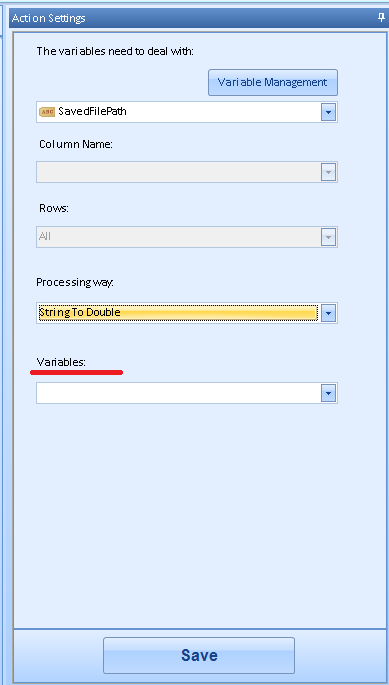Screen dimensions: 389x685
Task: Open the Column Name dropdown arrow
Action: point(328,172)
